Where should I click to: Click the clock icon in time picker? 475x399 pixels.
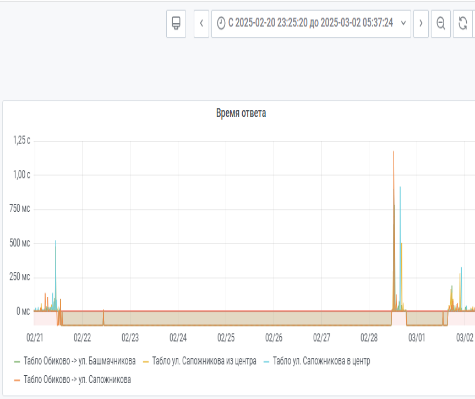tap(221, 23)
